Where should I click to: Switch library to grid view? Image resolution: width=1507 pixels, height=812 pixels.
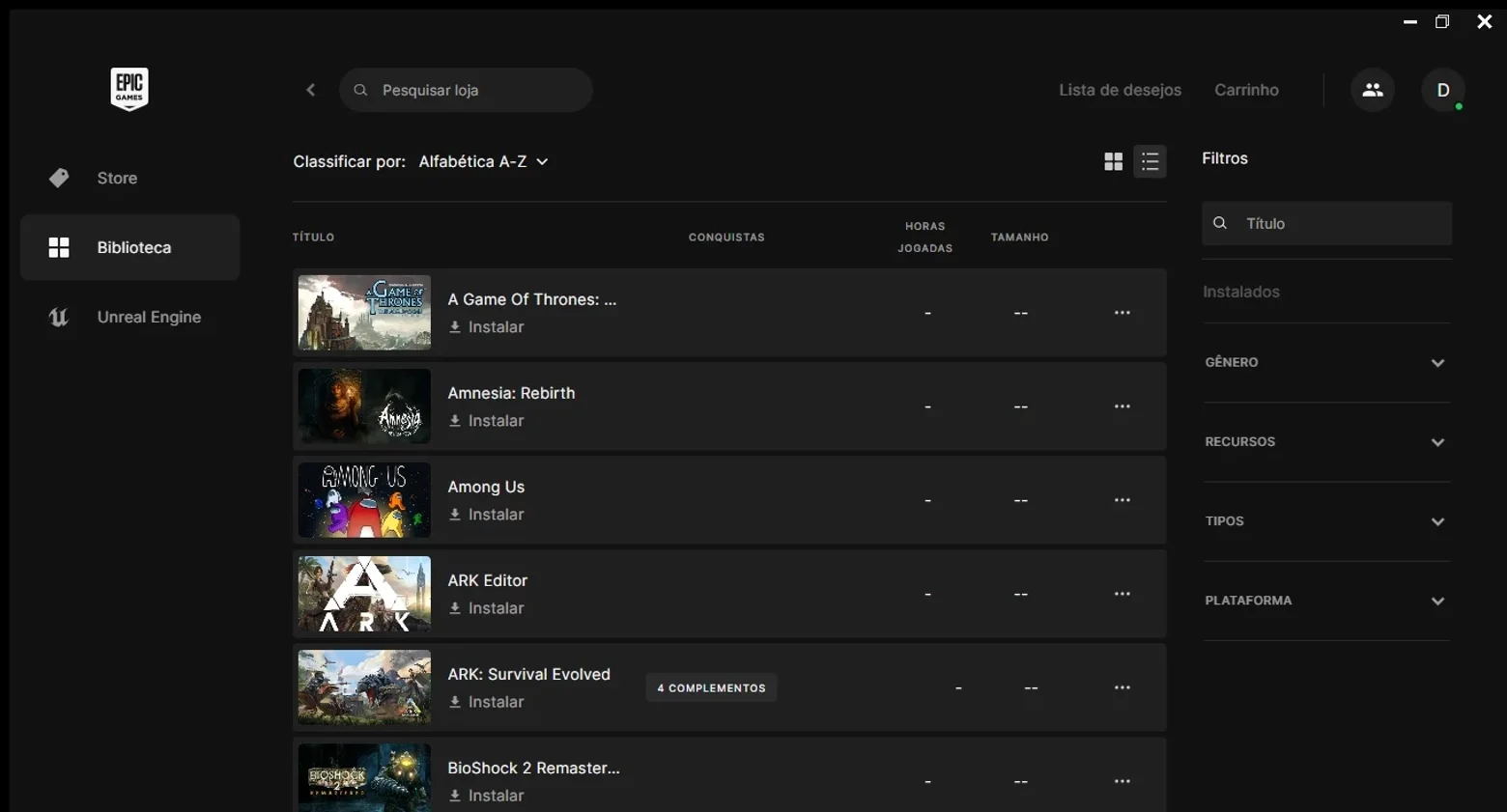[1114, 162]
